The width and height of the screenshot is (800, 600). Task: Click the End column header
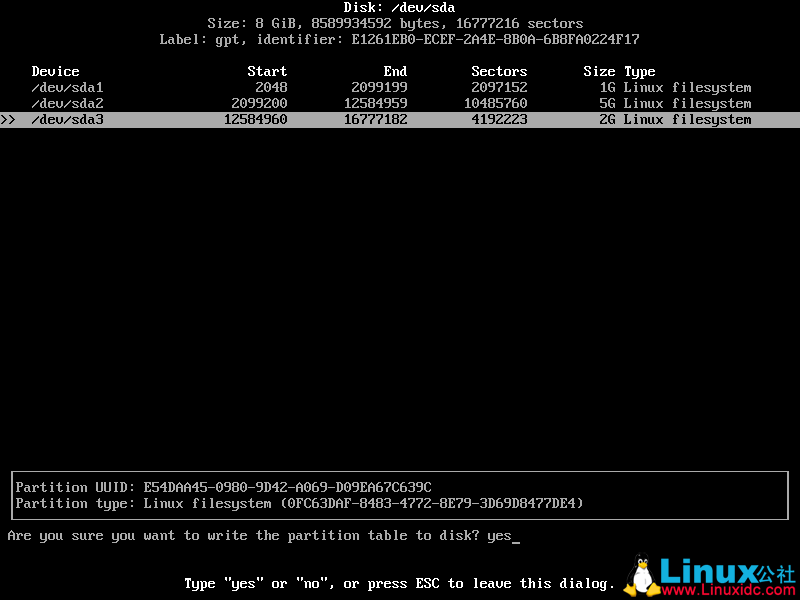395,71
